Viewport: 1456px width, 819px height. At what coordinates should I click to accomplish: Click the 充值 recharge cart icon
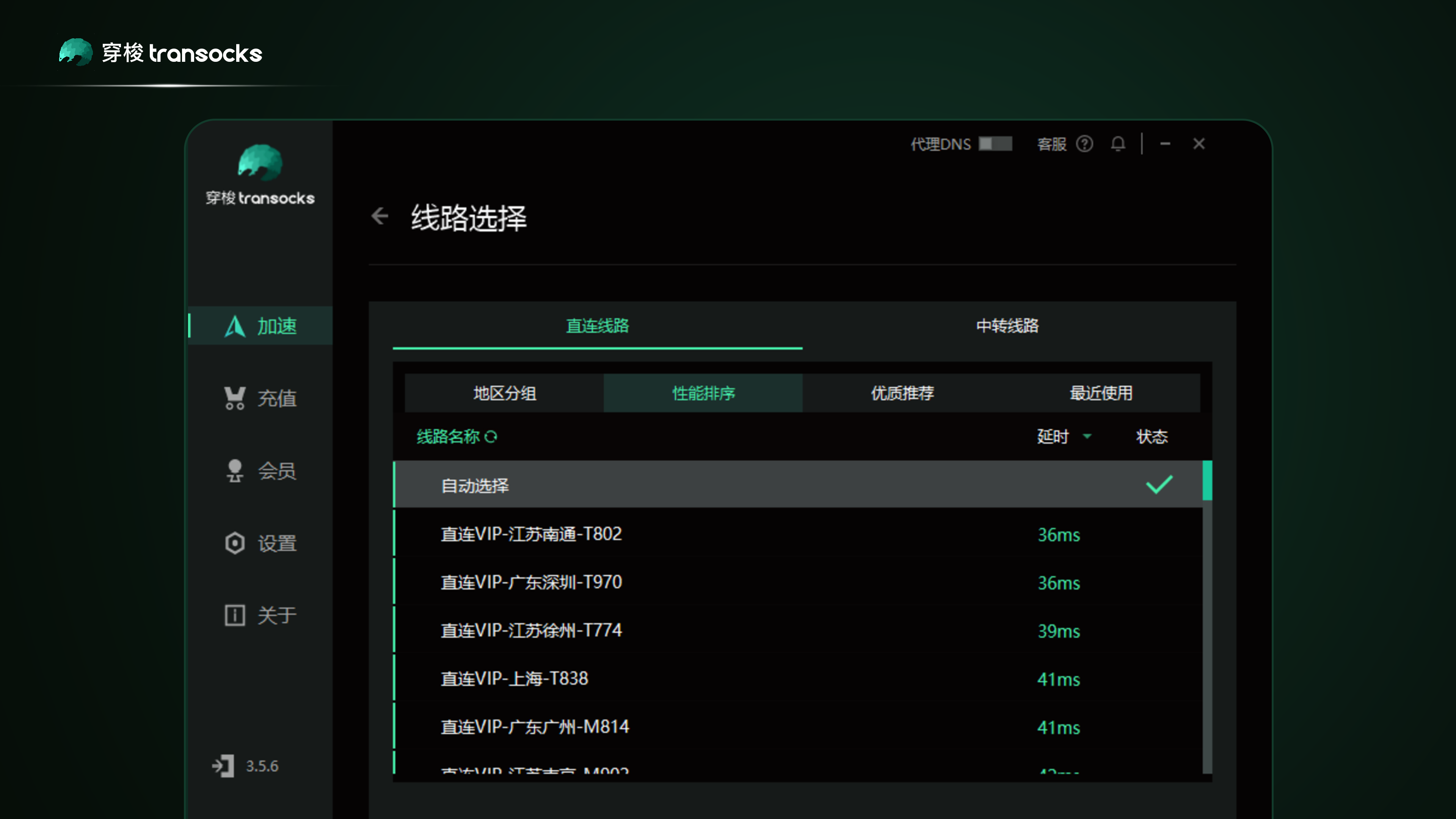click(x=235, y=399)
